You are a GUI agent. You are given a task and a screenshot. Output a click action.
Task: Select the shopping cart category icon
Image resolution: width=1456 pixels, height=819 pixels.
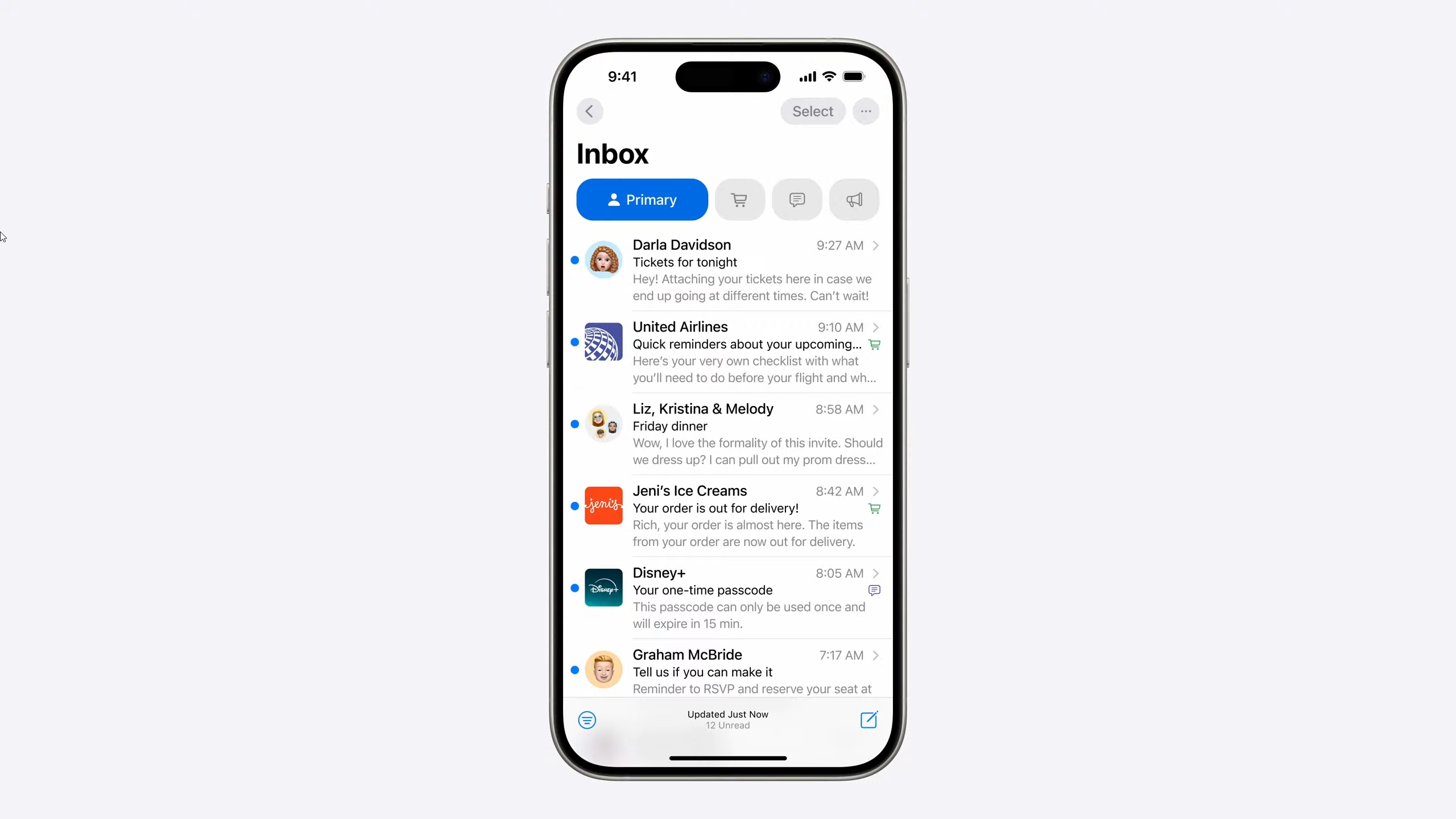point(740,199)
